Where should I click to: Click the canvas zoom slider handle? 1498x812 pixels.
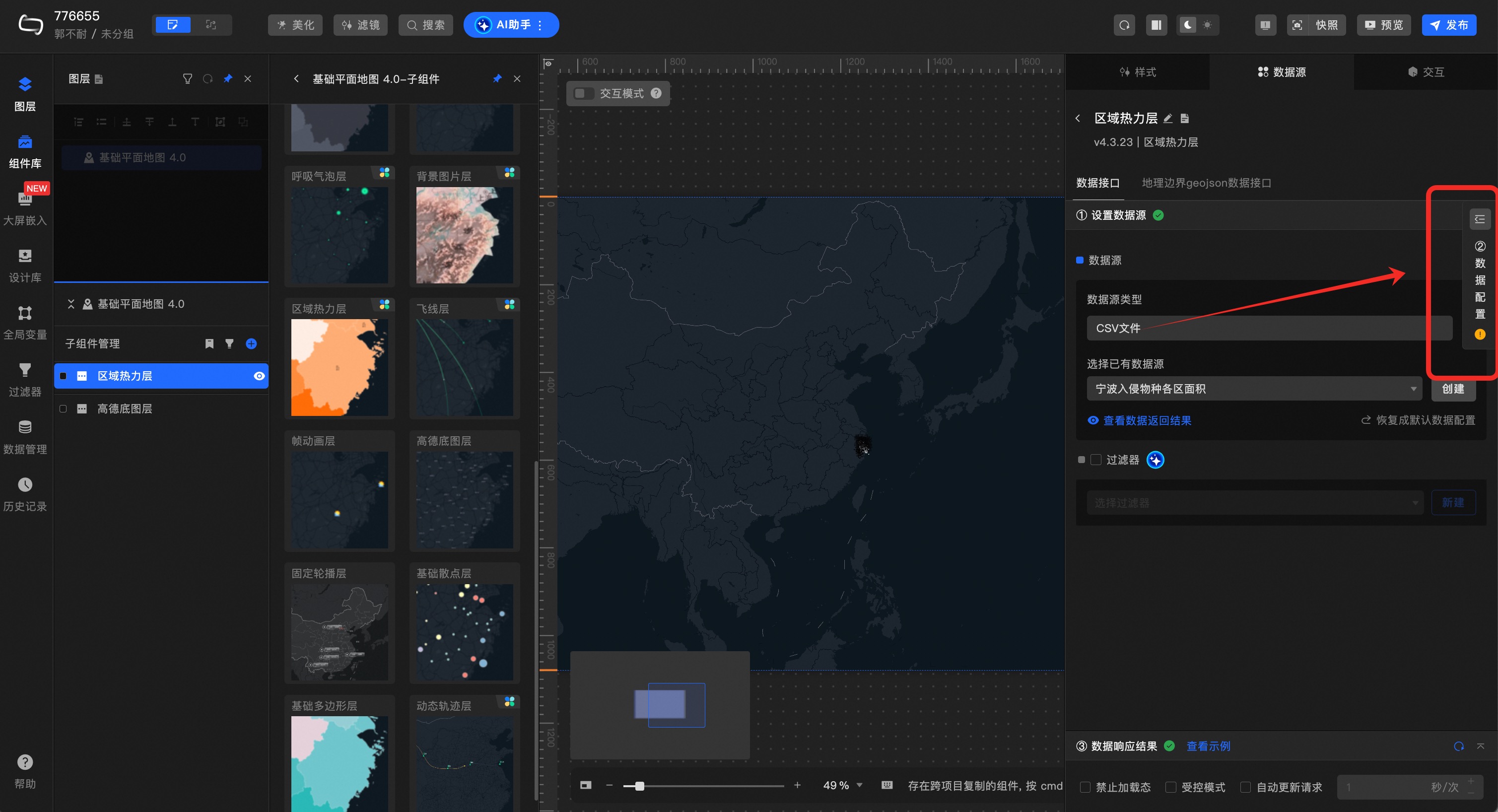click(x=640, y=786)
